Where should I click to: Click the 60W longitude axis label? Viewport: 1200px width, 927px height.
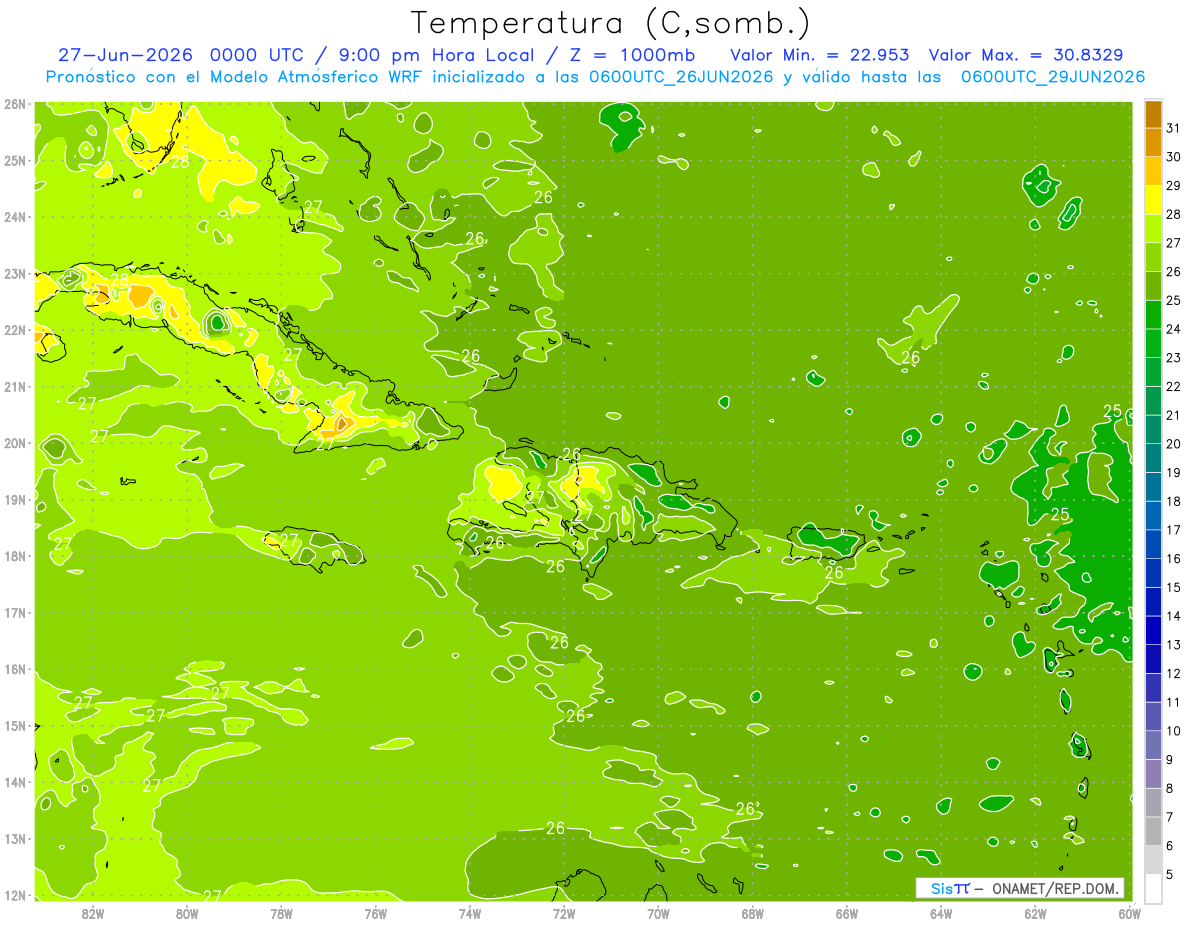pyautogui.click(x=1129, y=913)
